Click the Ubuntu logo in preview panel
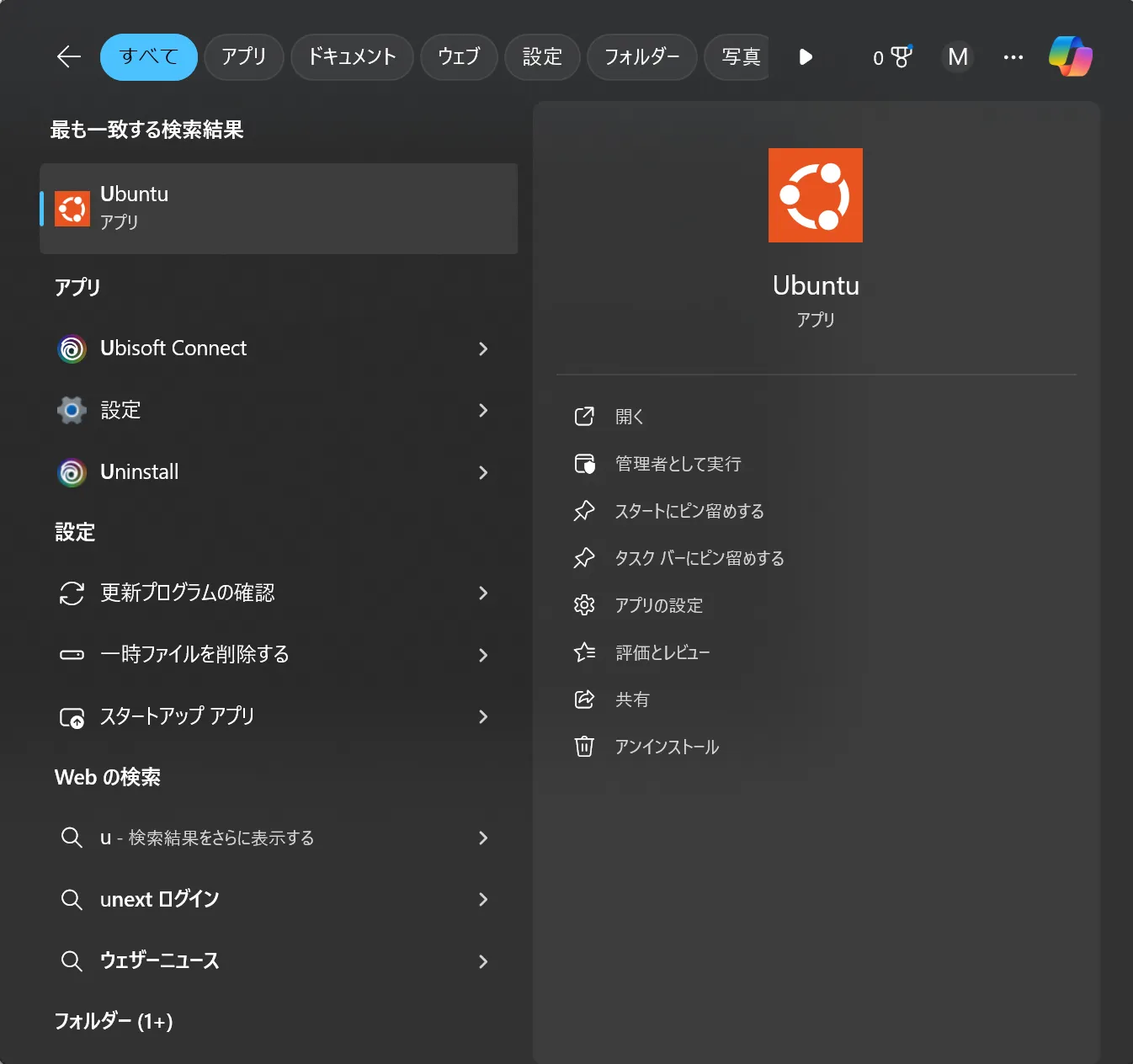 pyautogui.click(x=815, y=194)
